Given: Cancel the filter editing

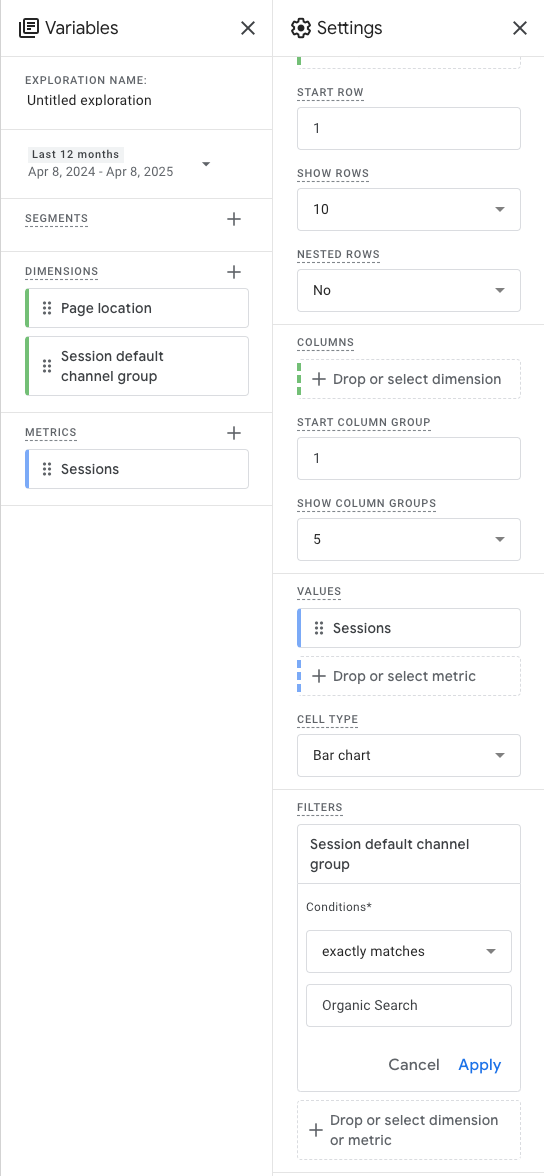Looking at the screenshot, I should coord(414,1065).
